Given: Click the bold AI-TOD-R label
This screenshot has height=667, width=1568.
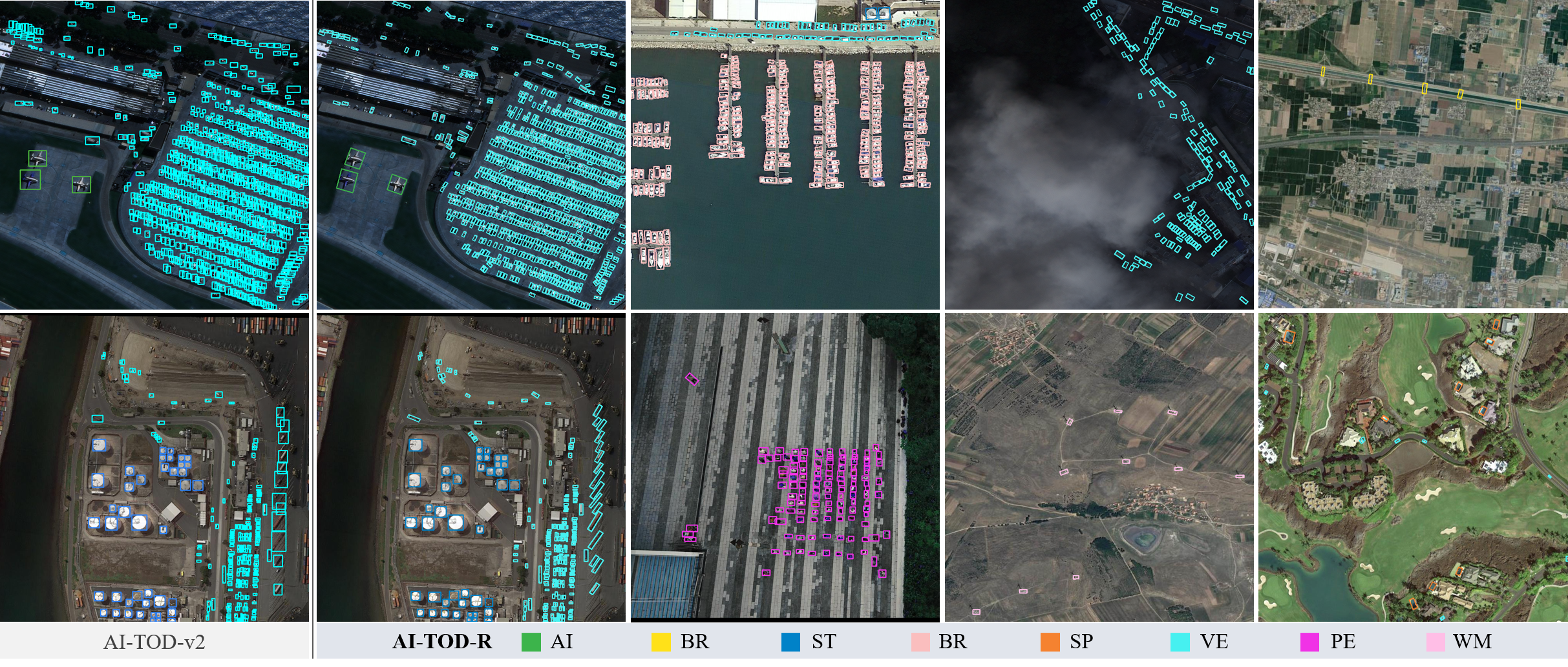Looking at the screenshot, I should click(x=443, y=641).
